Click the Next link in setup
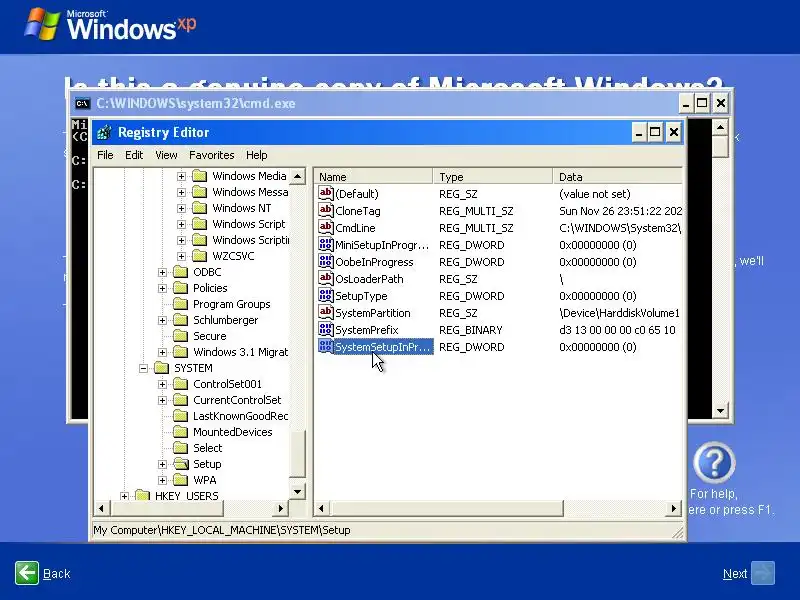 tap(735, 574)
